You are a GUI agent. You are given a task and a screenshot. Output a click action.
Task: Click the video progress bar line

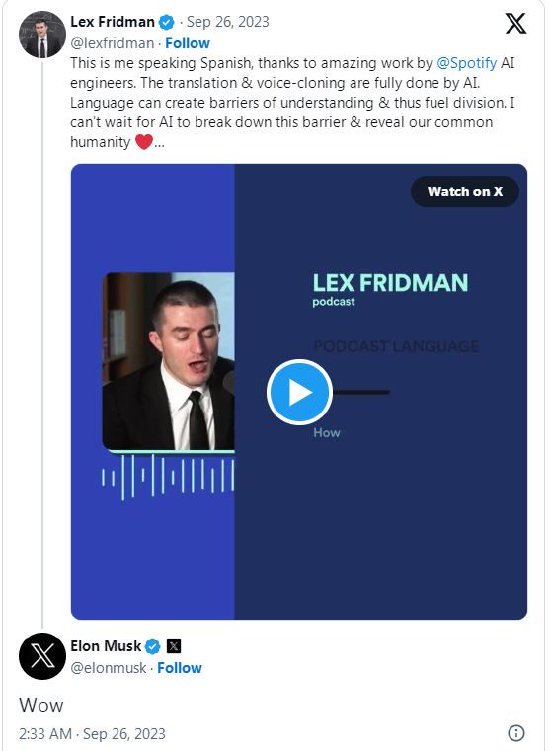pos(361,392)
